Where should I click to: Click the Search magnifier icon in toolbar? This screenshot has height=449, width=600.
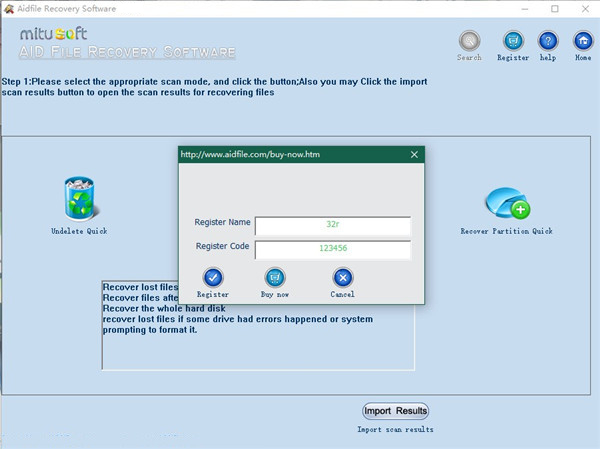469,42
